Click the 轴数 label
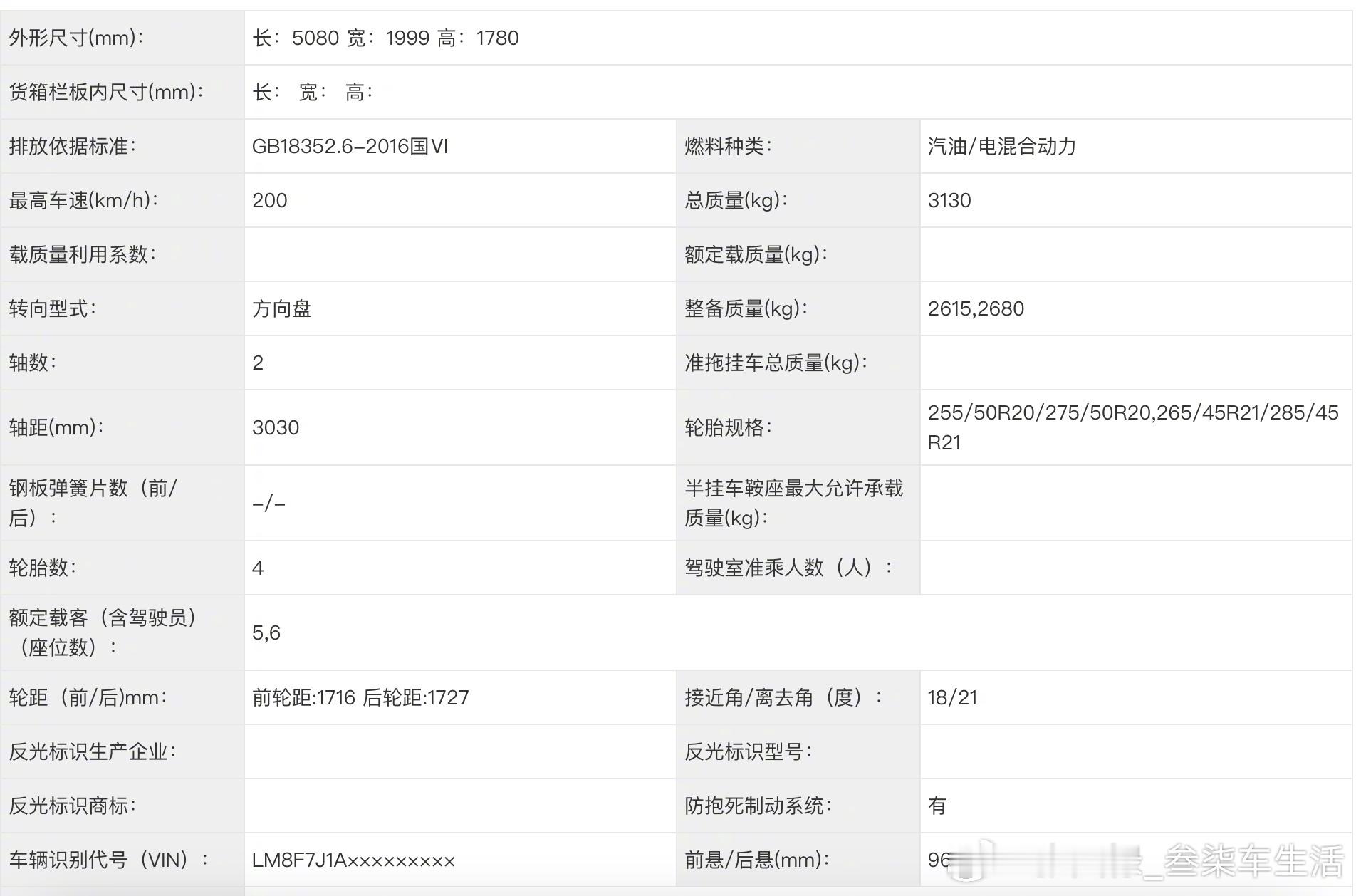Image resolution: width=1356 pixels, height=896 pixels. 33,363
